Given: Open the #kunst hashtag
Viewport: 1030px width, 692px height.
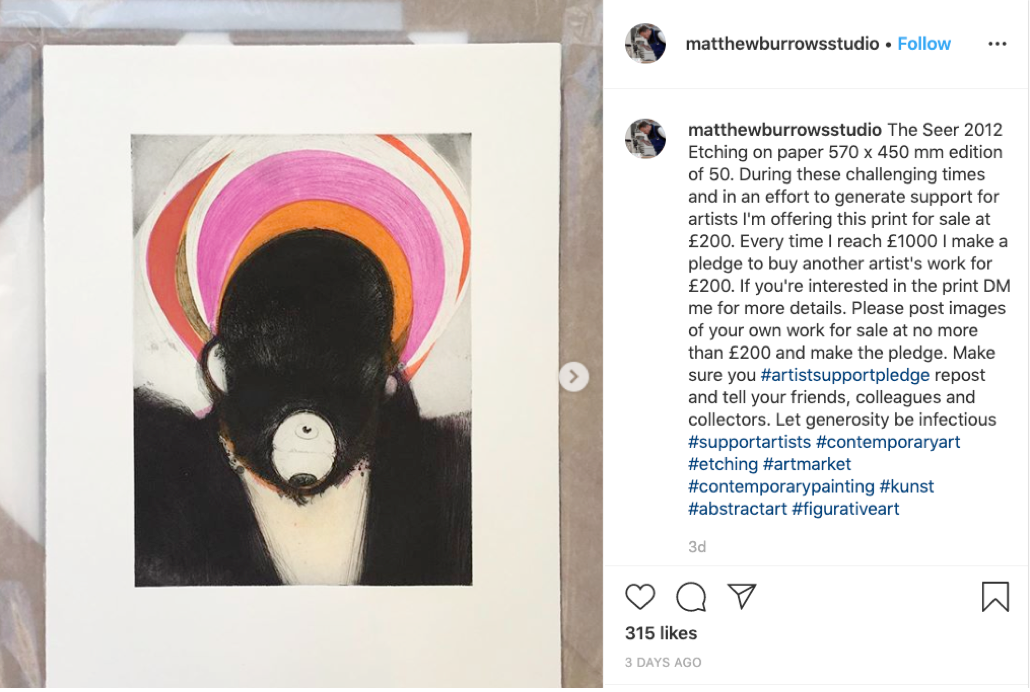Looking at the screenshot, I should point(907,486).
